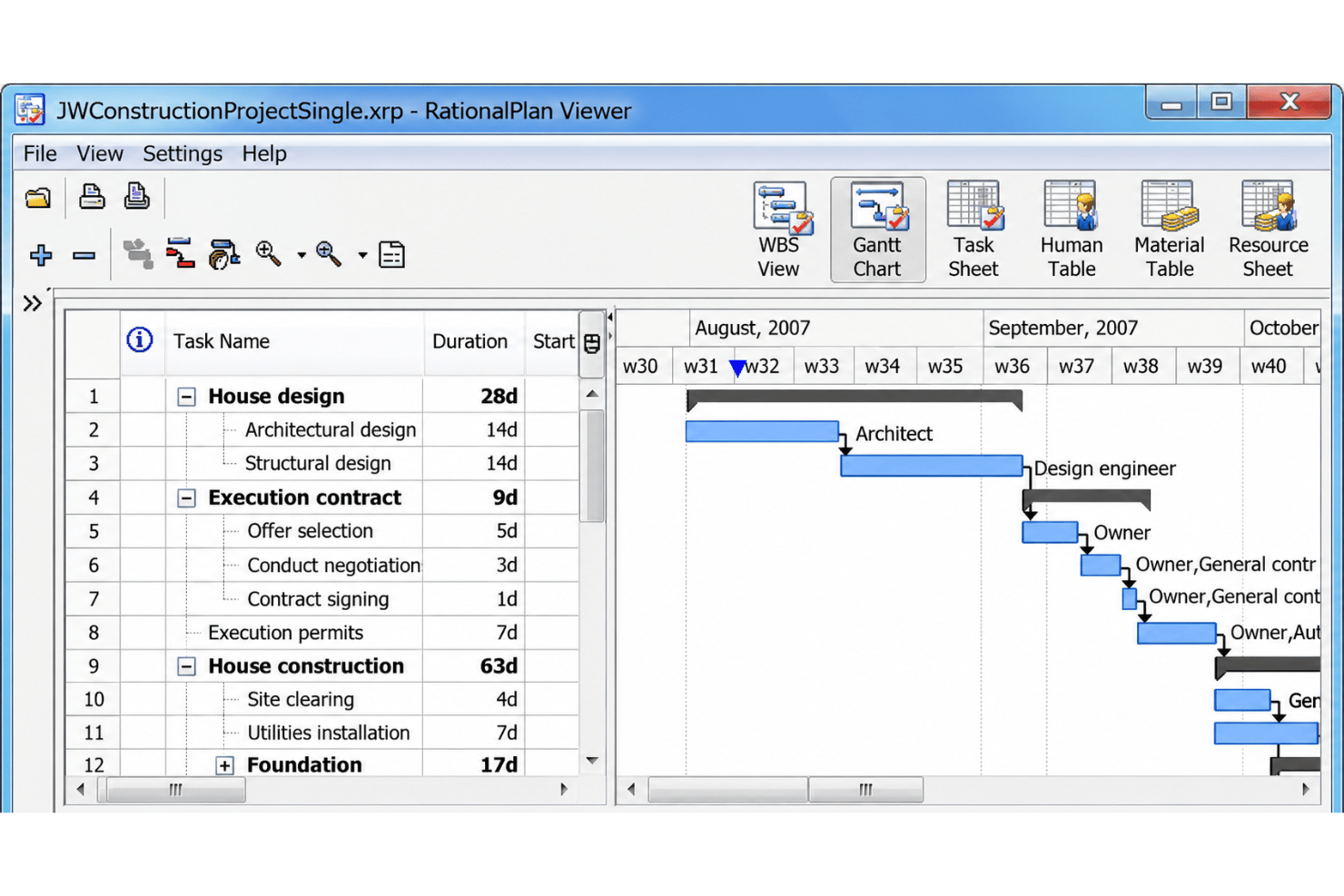This screenshot has width=1344, height=896.
Task: Click the task table's horizontal scrollbar thumb
Action: pyautogui.click(x=176, y=790)
